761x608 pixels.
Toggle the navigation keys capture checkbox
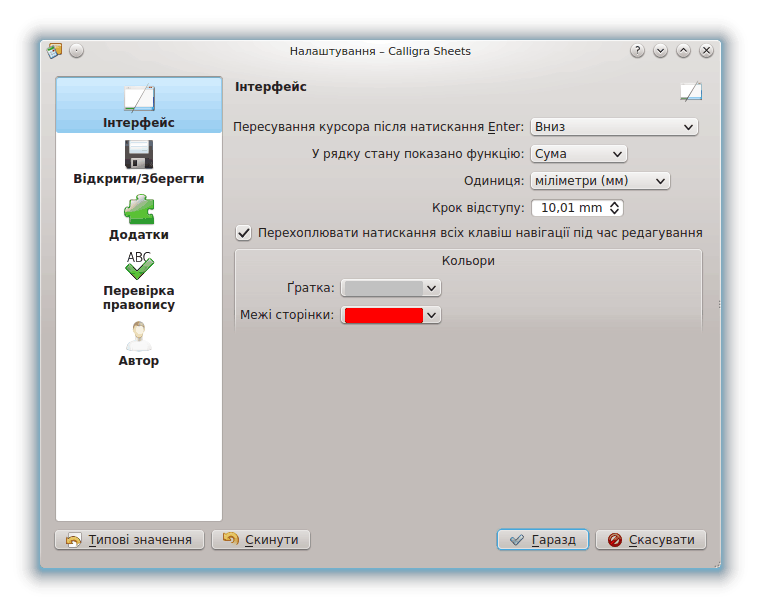[243, 233]
